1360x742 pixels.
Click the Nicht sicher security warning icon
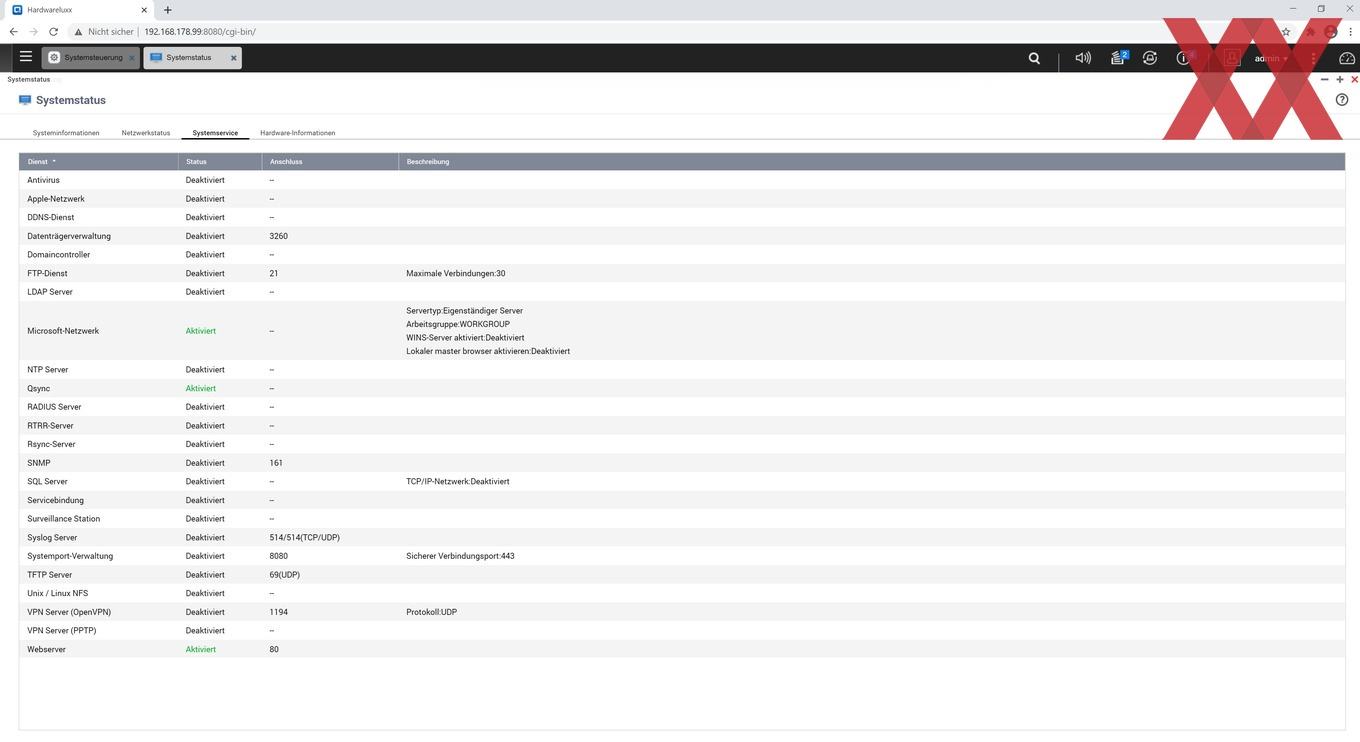[x=79, y=32]
